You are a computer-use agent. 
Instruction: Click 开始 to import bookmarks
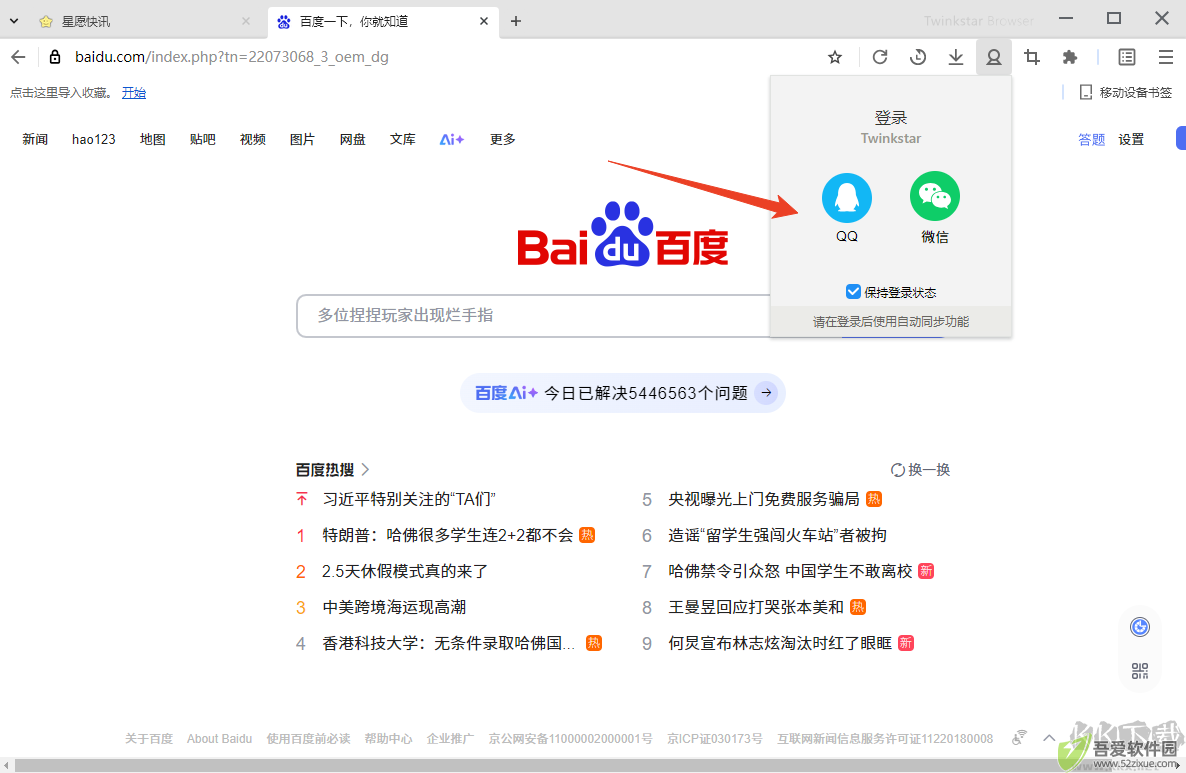[134, 92]
